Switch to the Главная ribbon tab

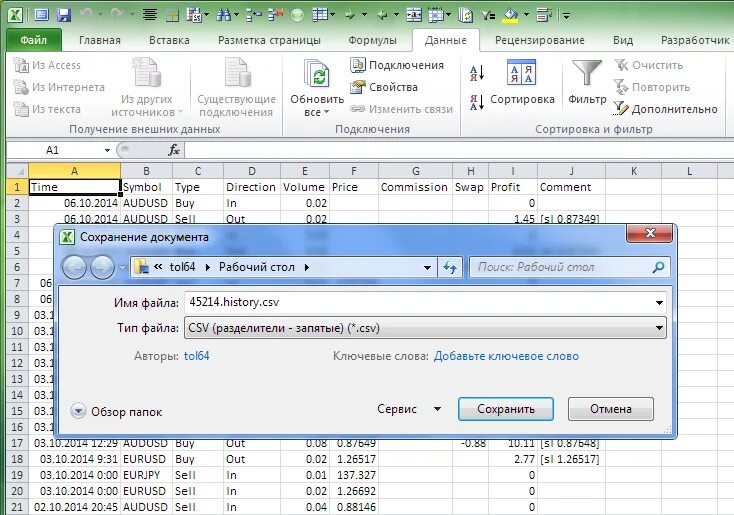coord(100,40)
